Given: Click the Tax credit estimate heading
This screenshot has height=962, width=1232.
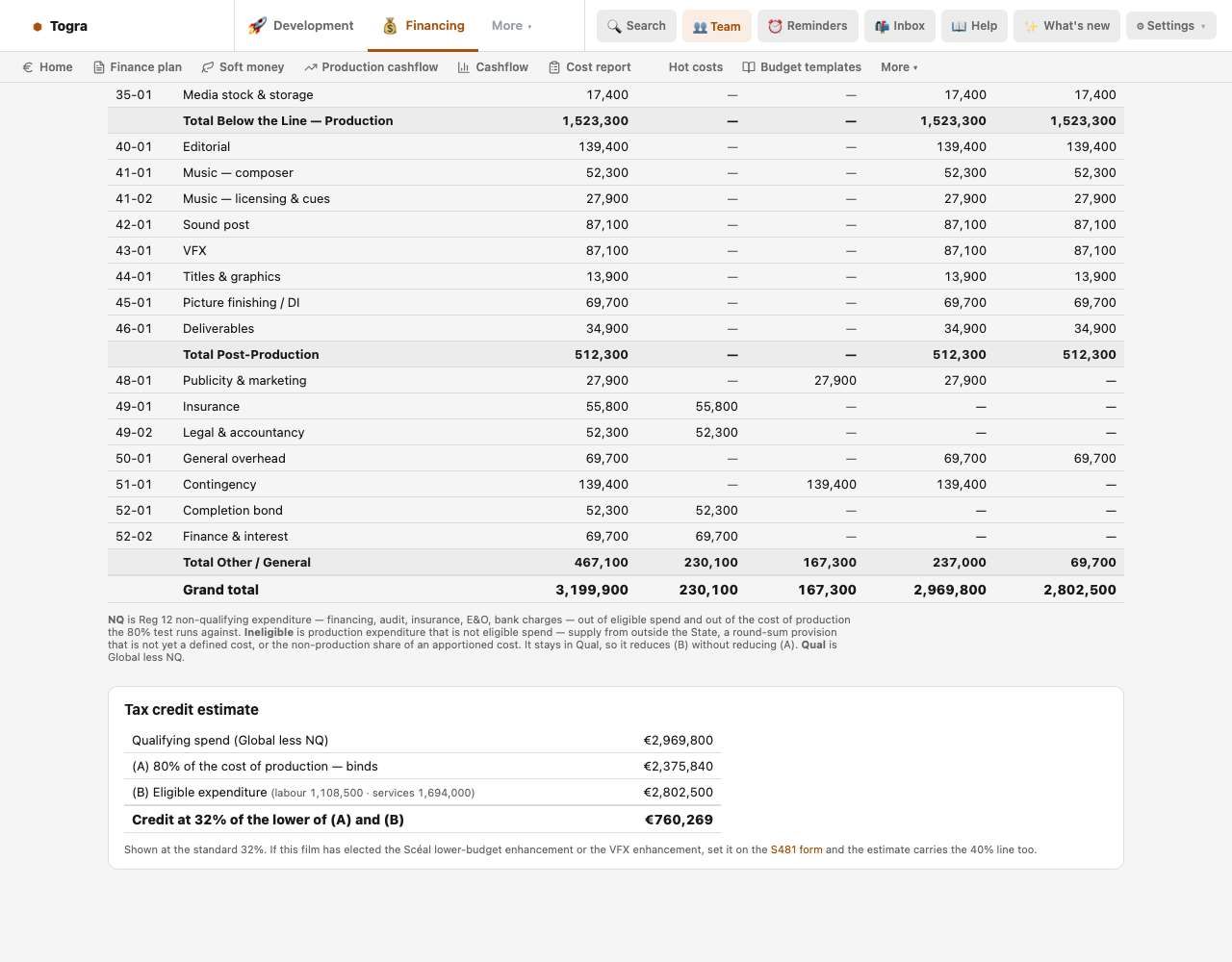Looking at the screenshot, I should [x=192, y=710].
